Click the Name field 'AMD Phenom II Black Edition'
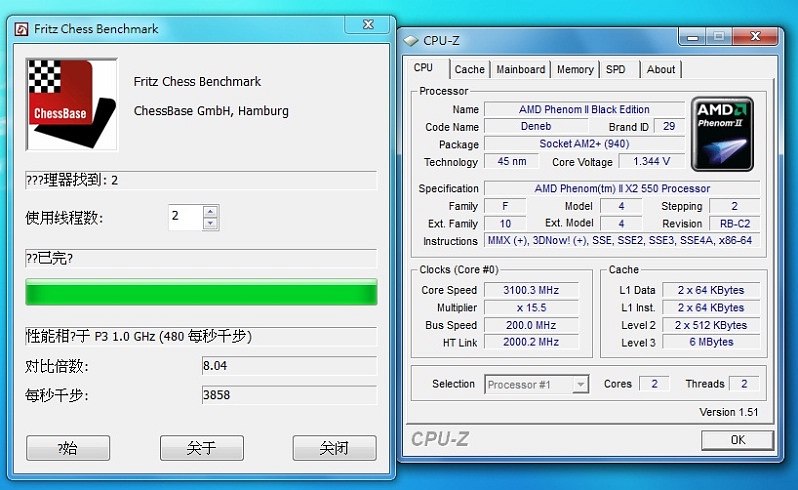 [x=584, y=109]
